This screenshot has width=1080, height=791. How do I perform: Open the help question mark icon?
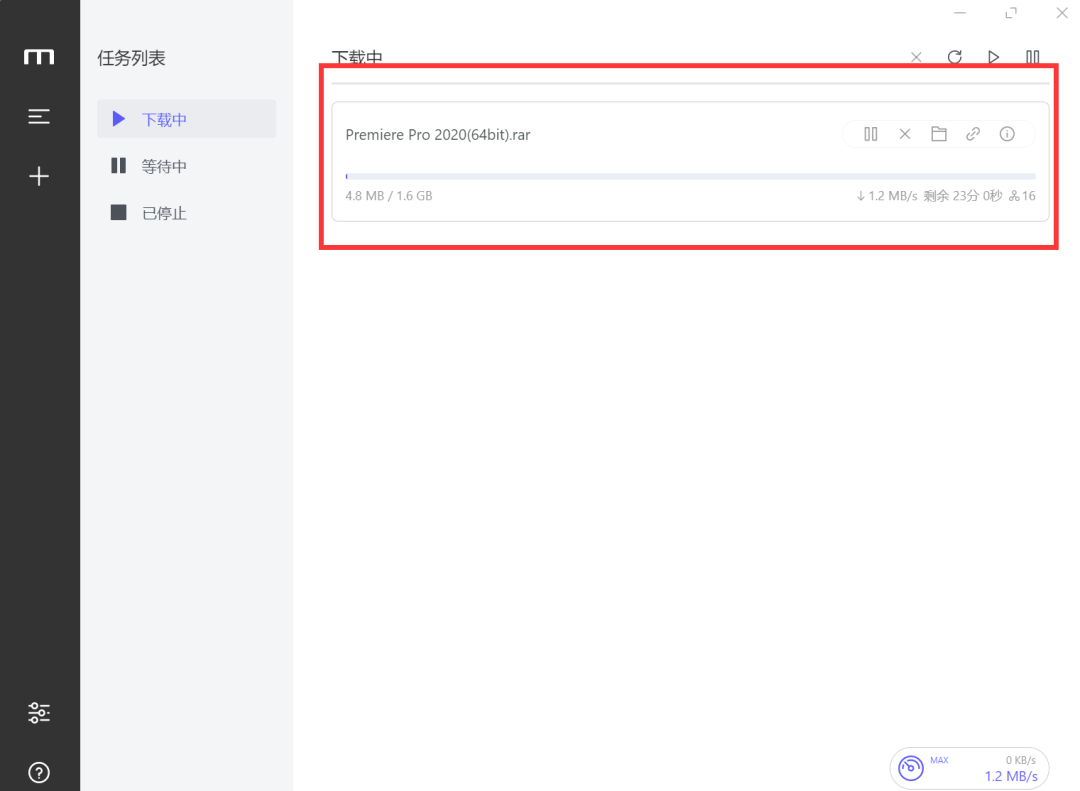(x=39, y=772)
